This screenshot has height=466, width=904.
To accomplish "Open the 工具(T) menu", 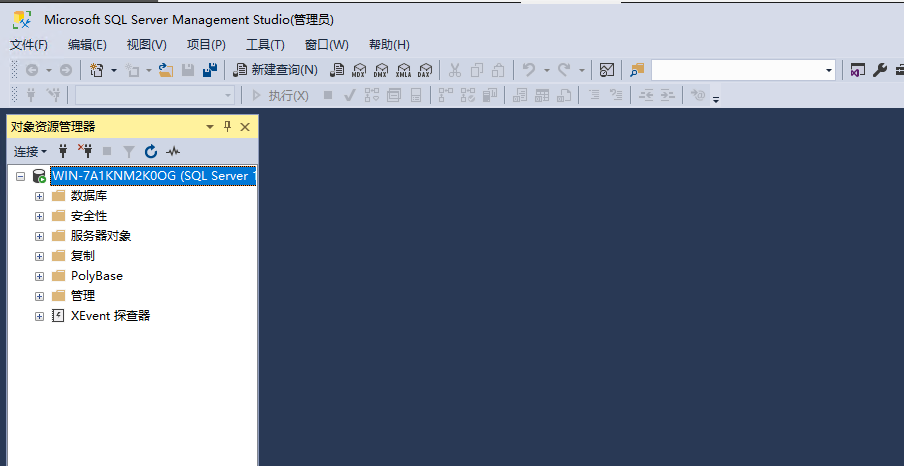I will (x=265, y=44).
